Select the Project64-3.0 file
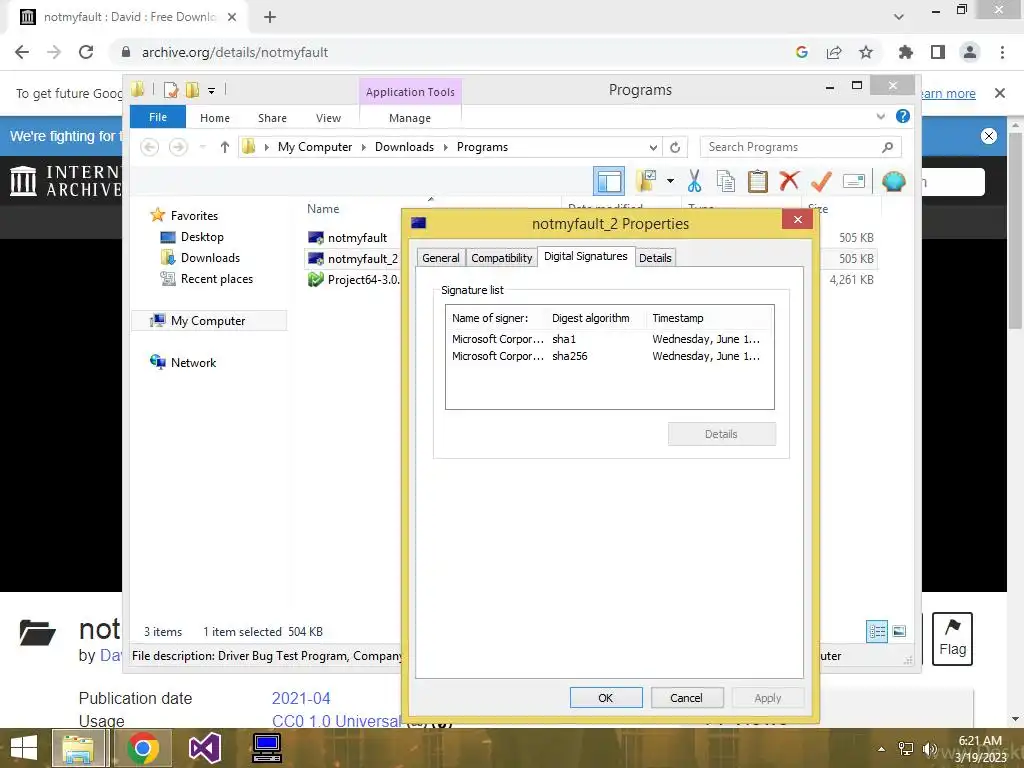 tap(363, 280)
